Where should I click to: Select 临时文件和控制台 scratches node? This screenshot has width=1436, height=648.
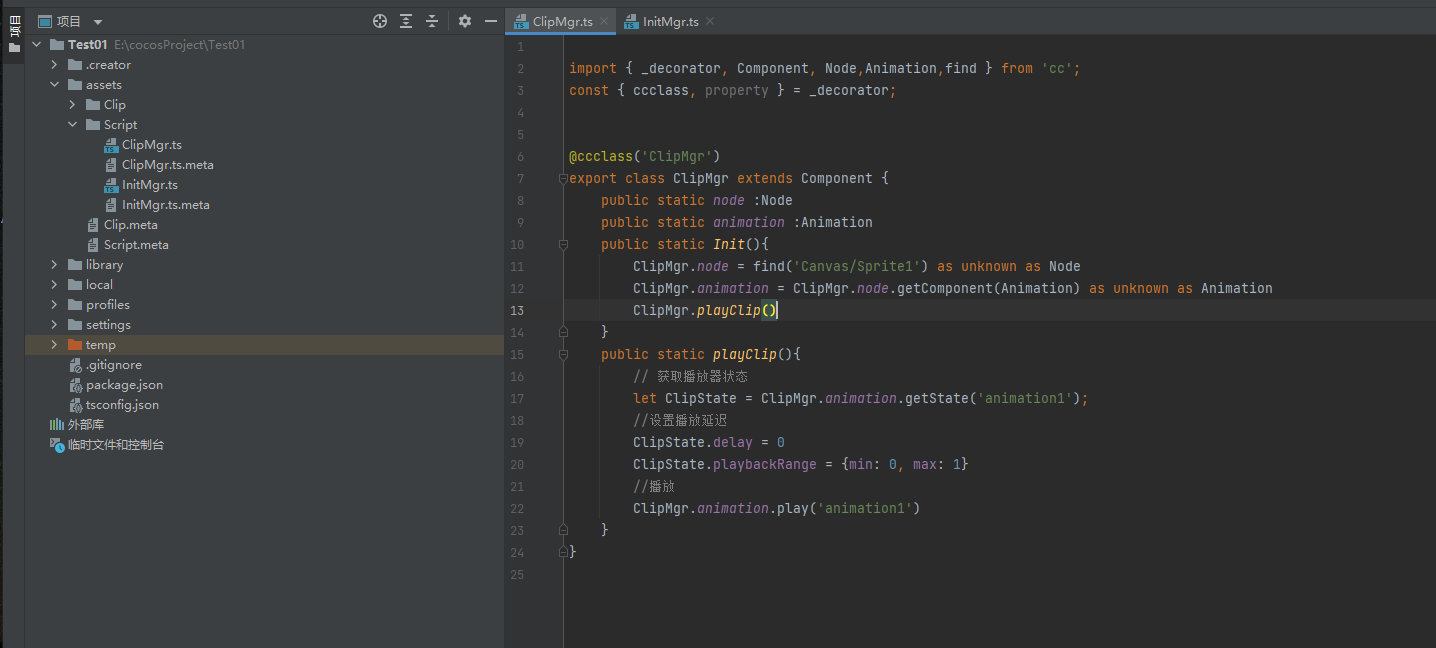coord(116,445)
